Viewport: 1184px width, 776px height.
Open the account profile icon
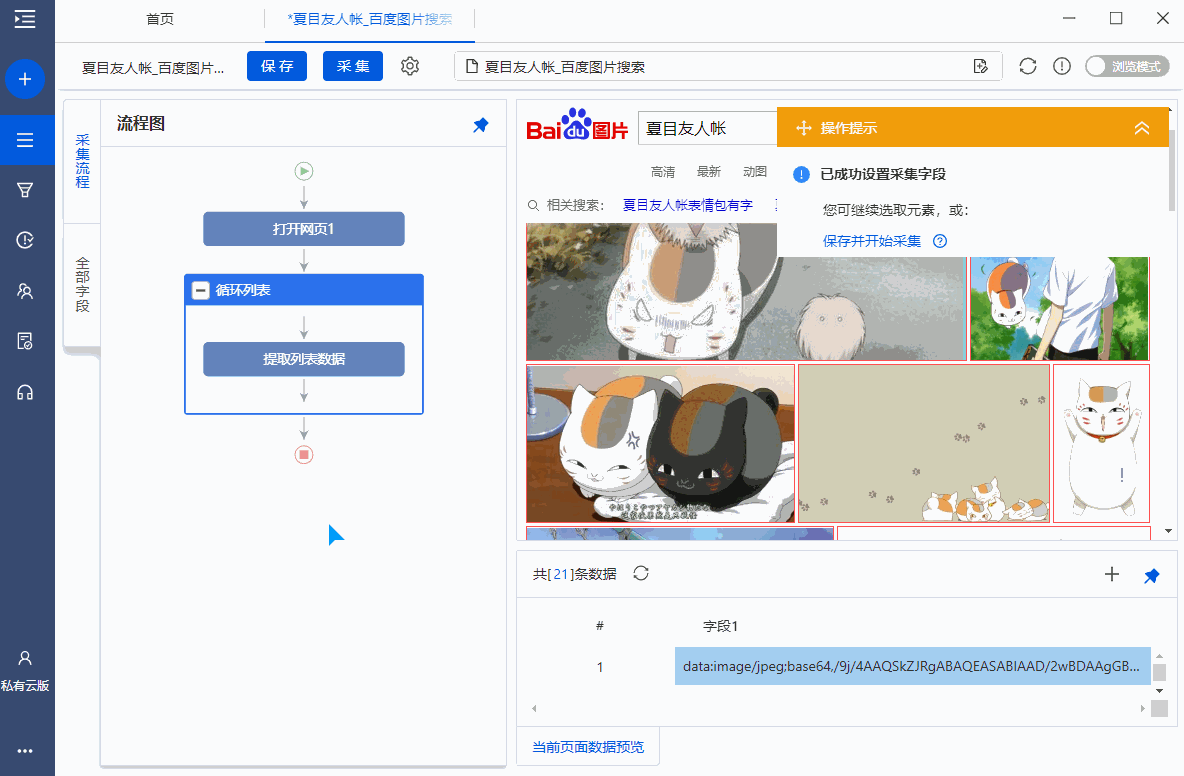pyautogui.click(x=25, y=658)
